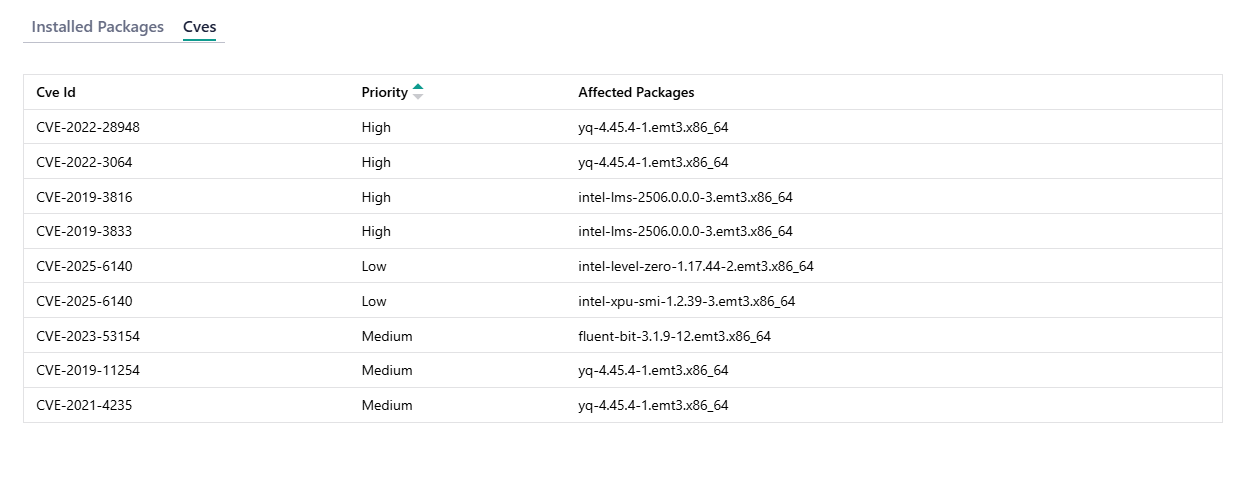Select the intel-lms package in the CVE-2019-3833 row
The width and height of the screenshot is (1245, 492).
pyautogui.click(x=685, y=231)
